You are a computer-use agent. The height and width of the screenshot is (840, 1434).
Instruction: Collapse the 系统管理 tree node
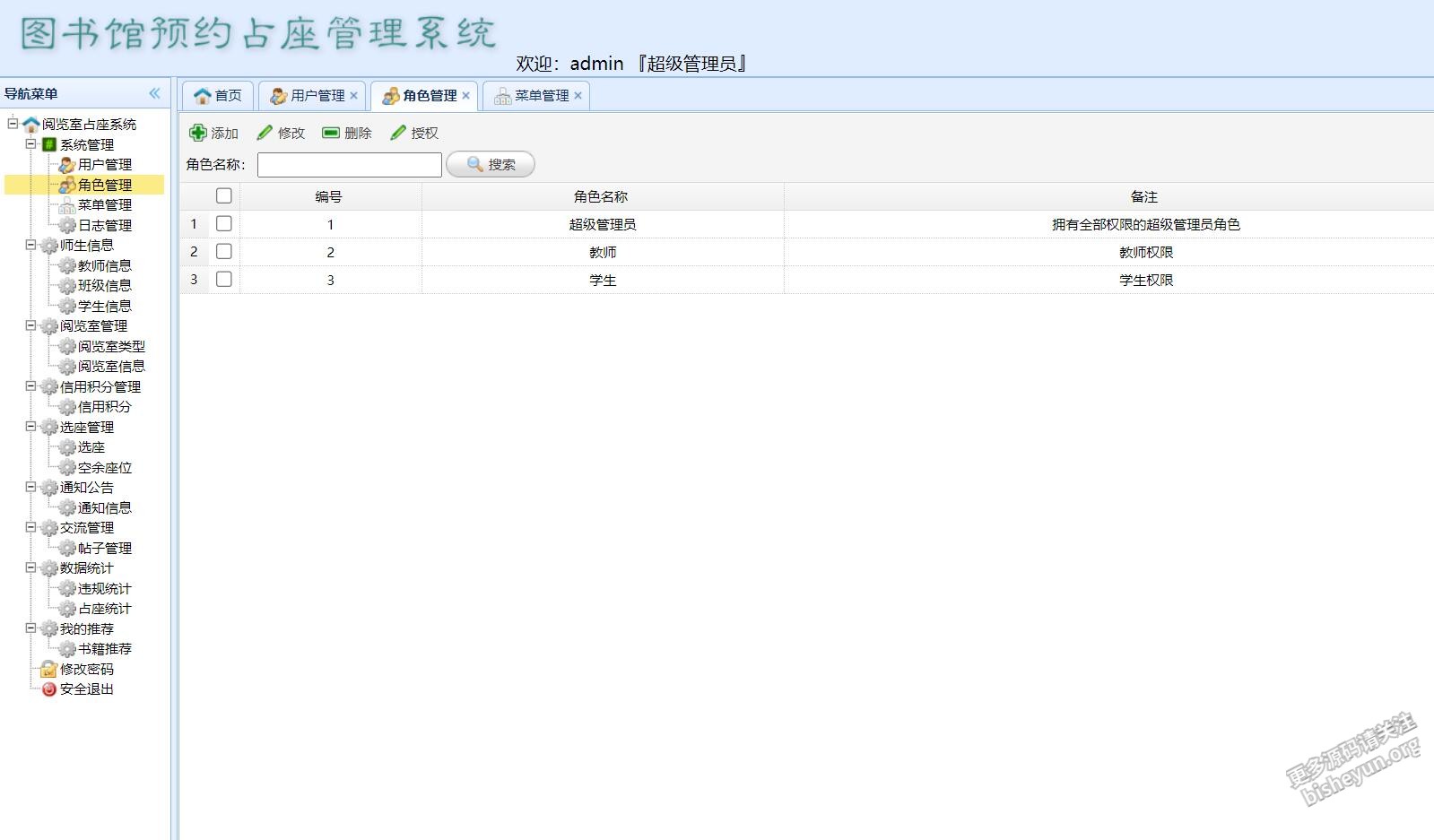tap(30, 143)
